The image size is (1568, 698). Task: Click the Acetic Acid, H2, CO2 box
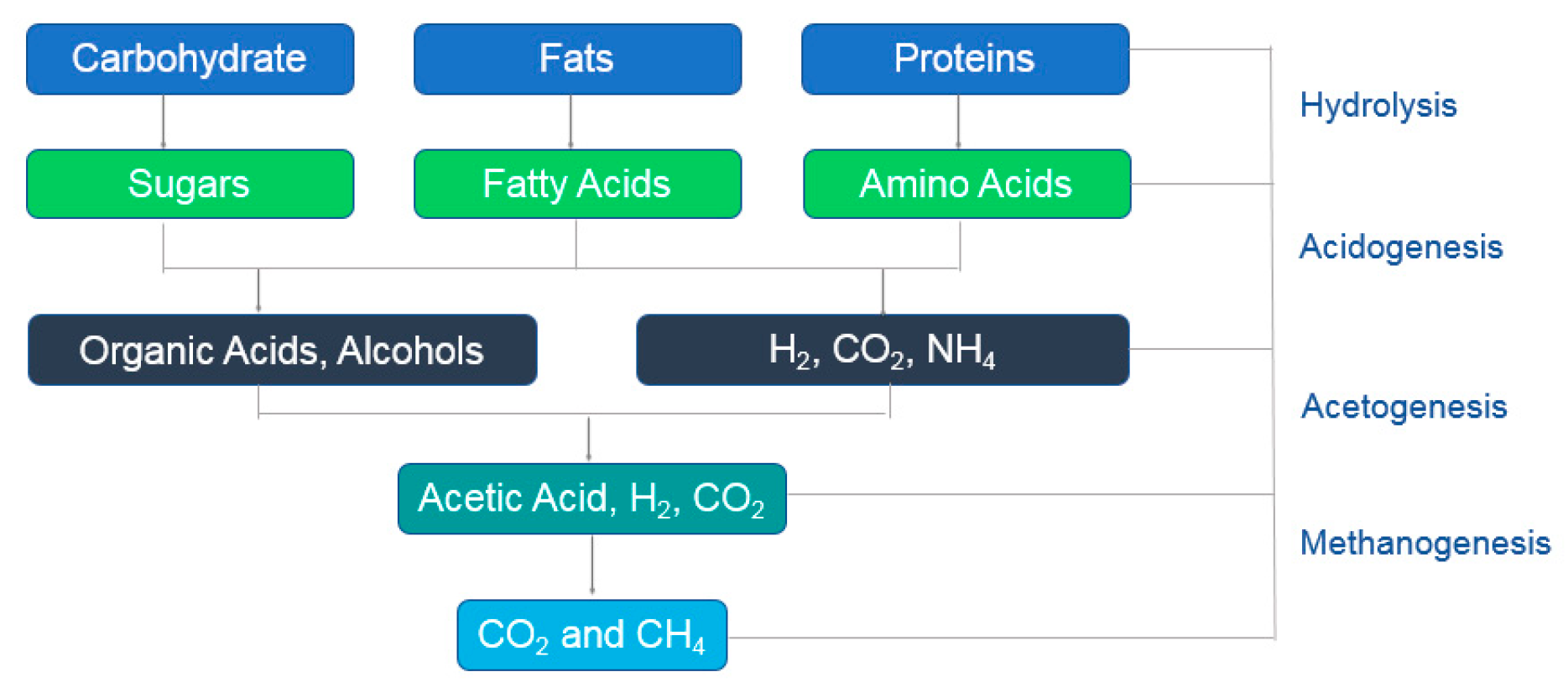pyautogui.click(x=591, y=498)
